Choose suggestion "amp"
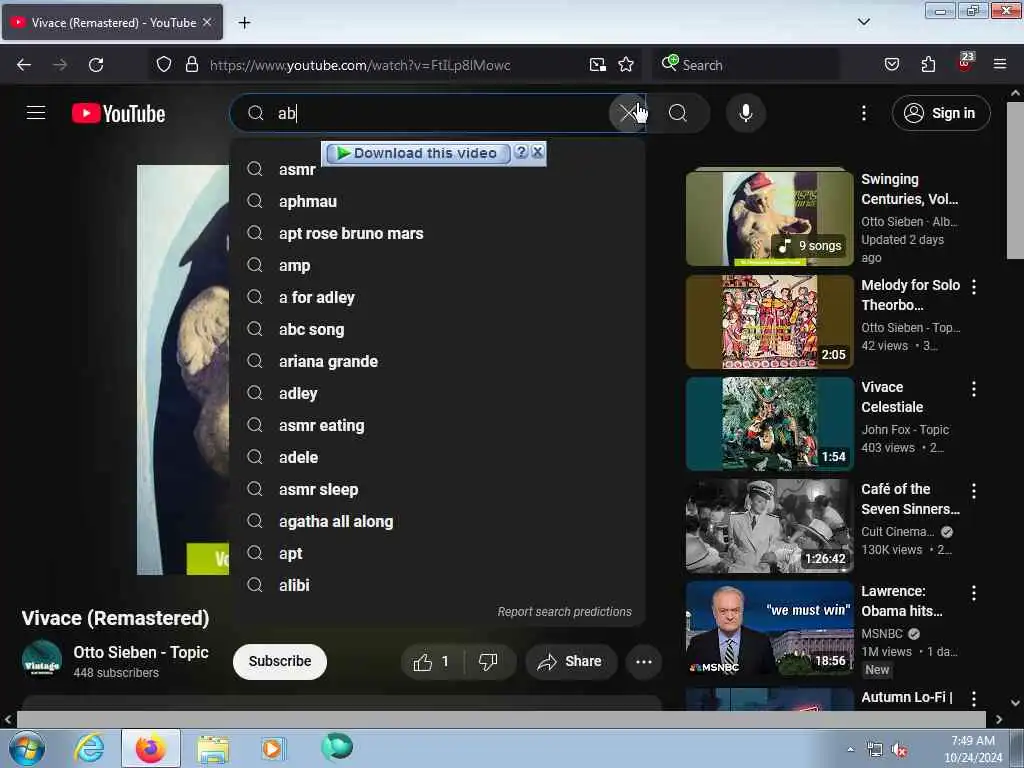1024x768 pixels. coord(438,265)
